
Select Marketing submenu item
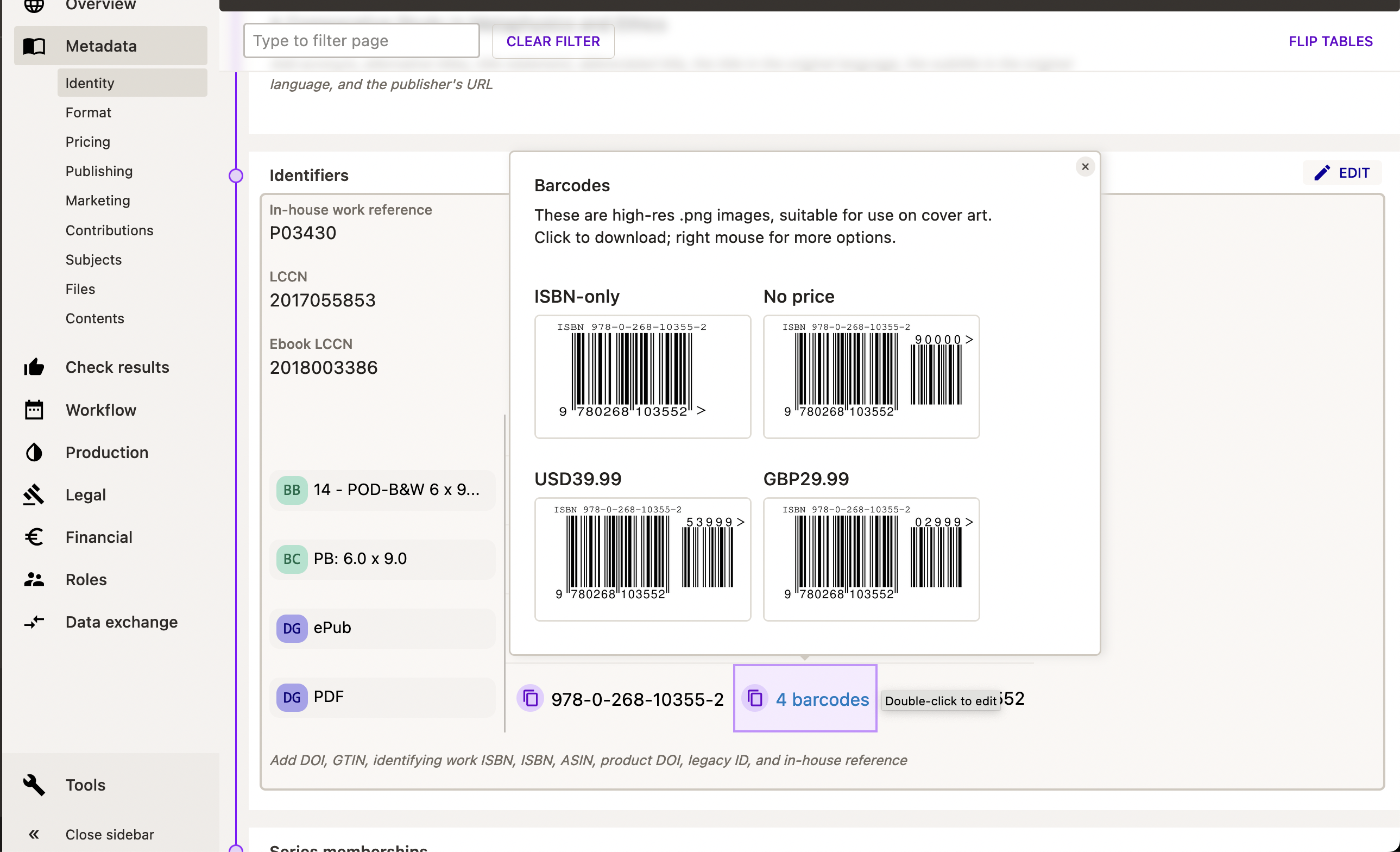tap(98, 201)
